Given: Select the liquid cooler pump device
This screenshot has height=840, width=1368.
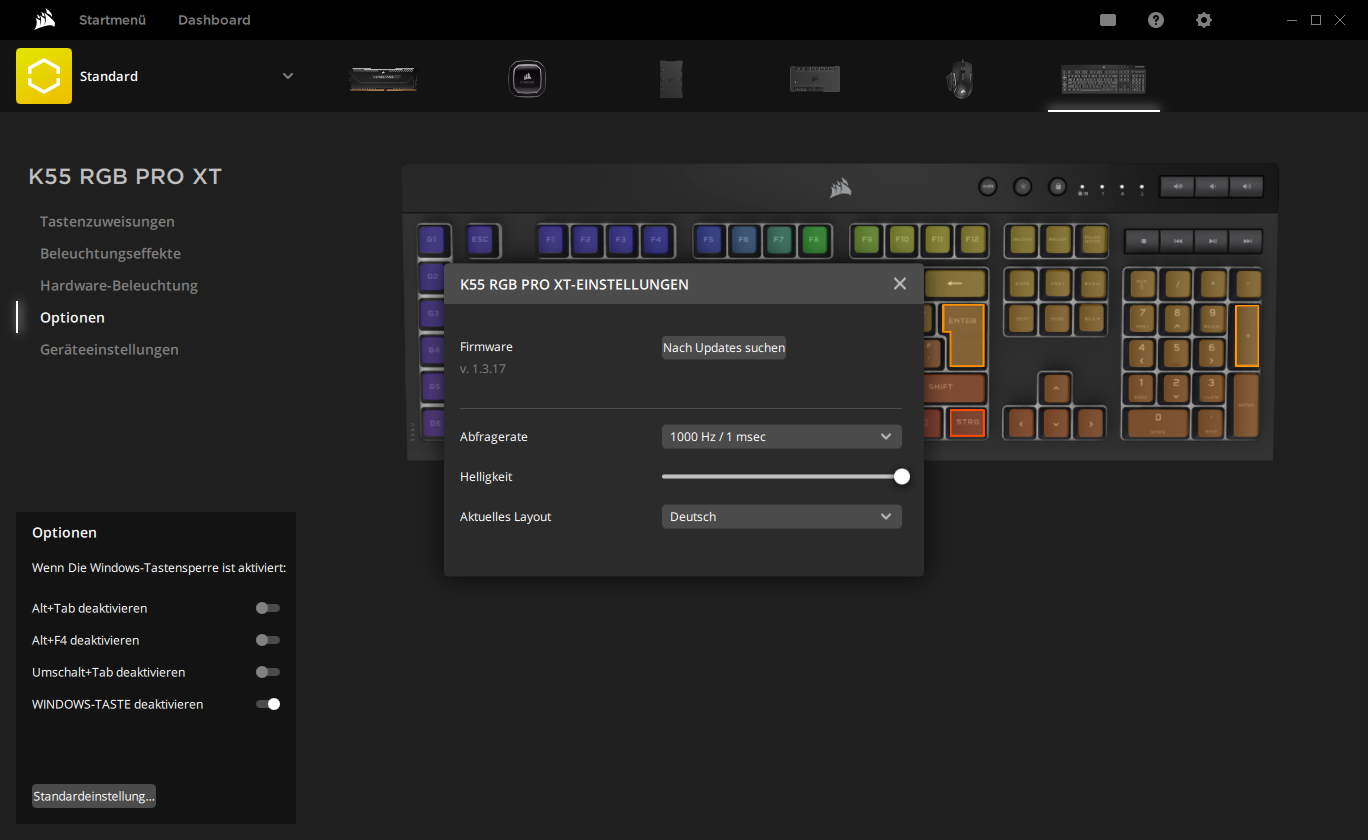Looking at the screenshot, I should (527, 78).
